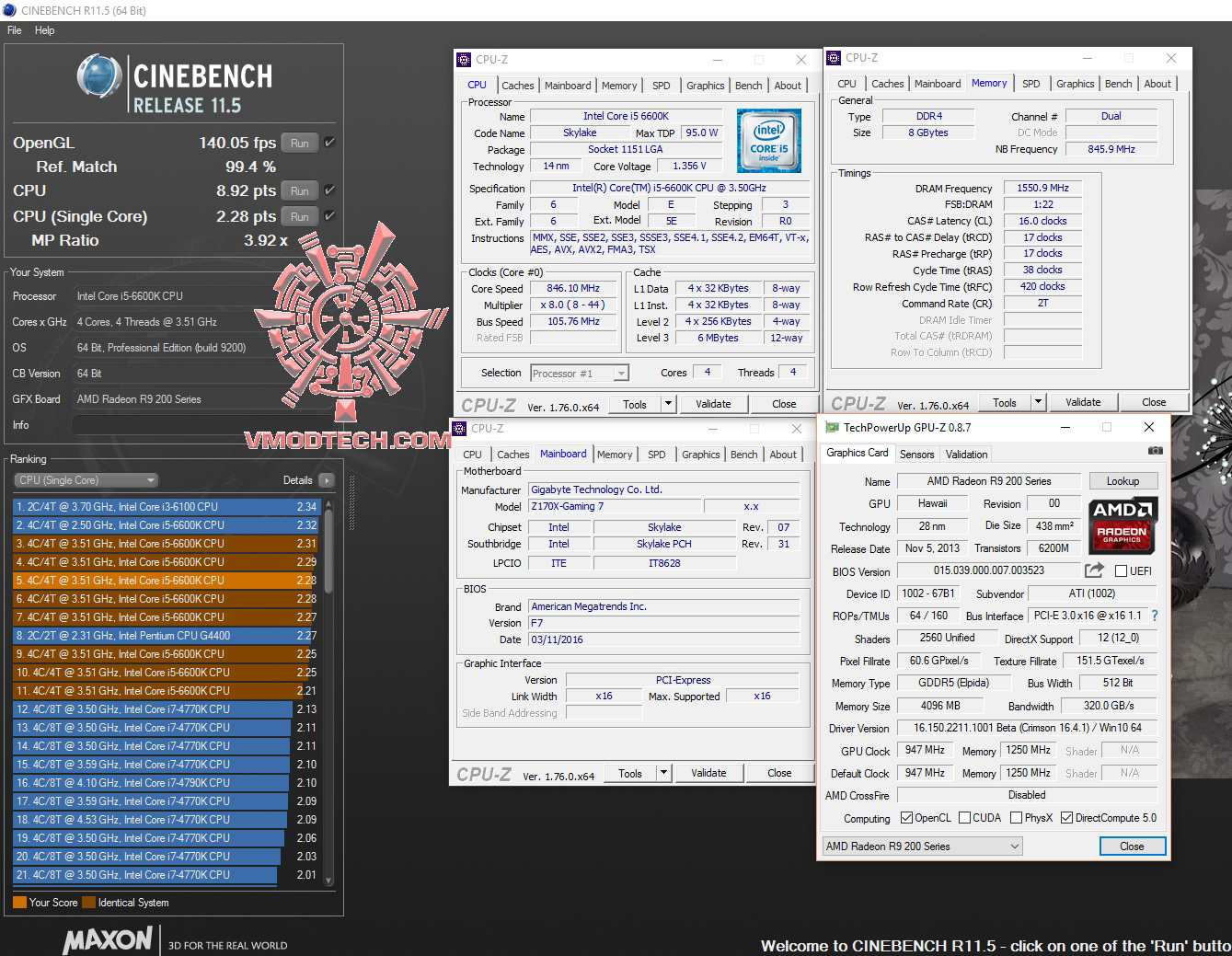This screenshot has width=1232, height=956.
Task: Take a GPU-Z screenshot with the camera icon
Action: pyautogui.click(x=1155, y=451)
